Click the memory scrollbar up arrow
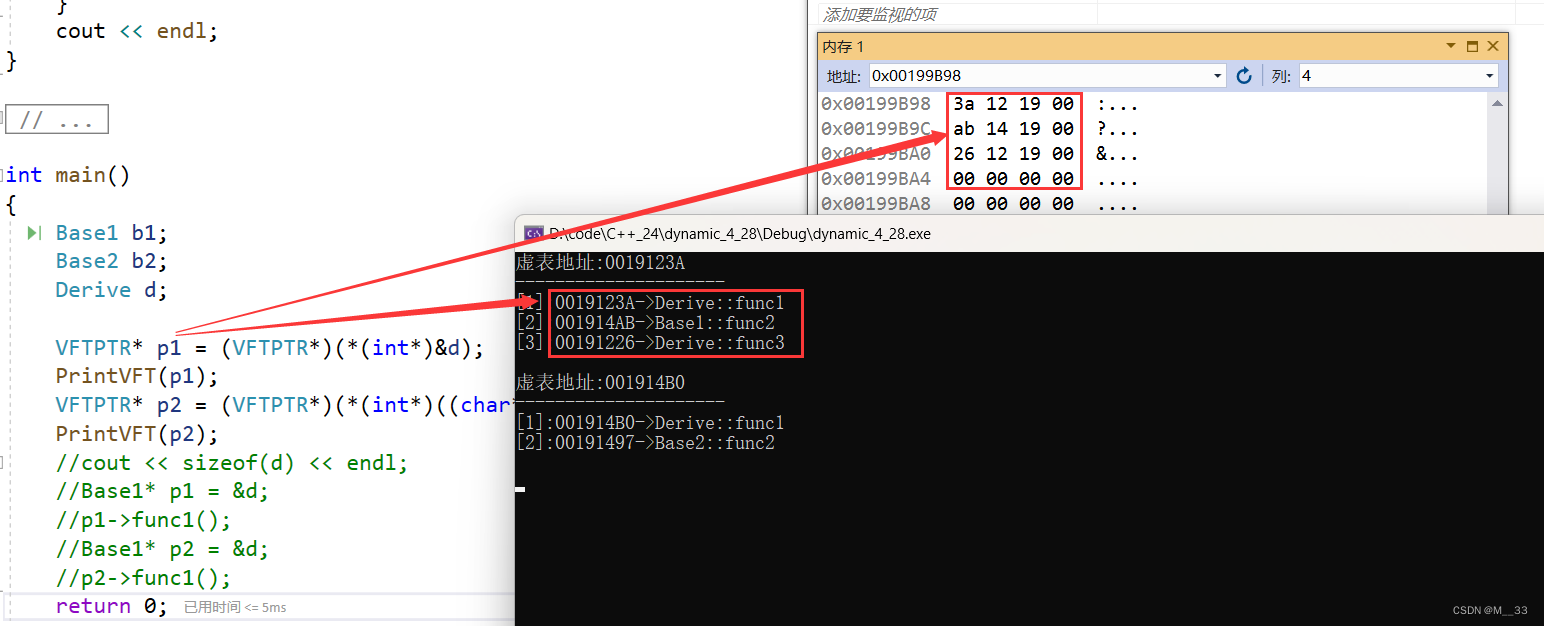Image resolution: width=1544 pixels, height=626 pixels. tap(1498, 103)
